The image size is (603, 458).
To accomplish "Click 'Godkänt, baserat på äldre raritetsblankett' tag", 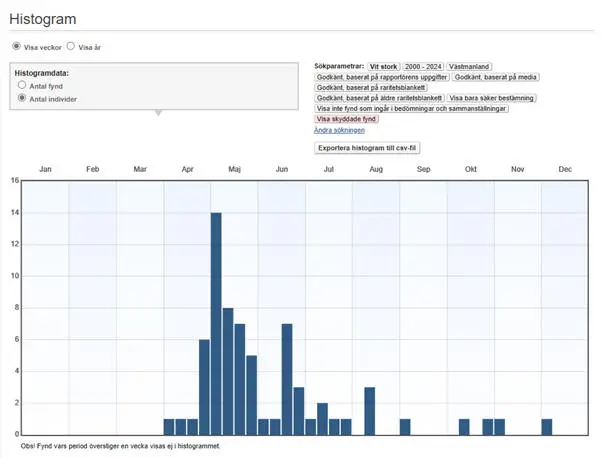I will [379, 98].
